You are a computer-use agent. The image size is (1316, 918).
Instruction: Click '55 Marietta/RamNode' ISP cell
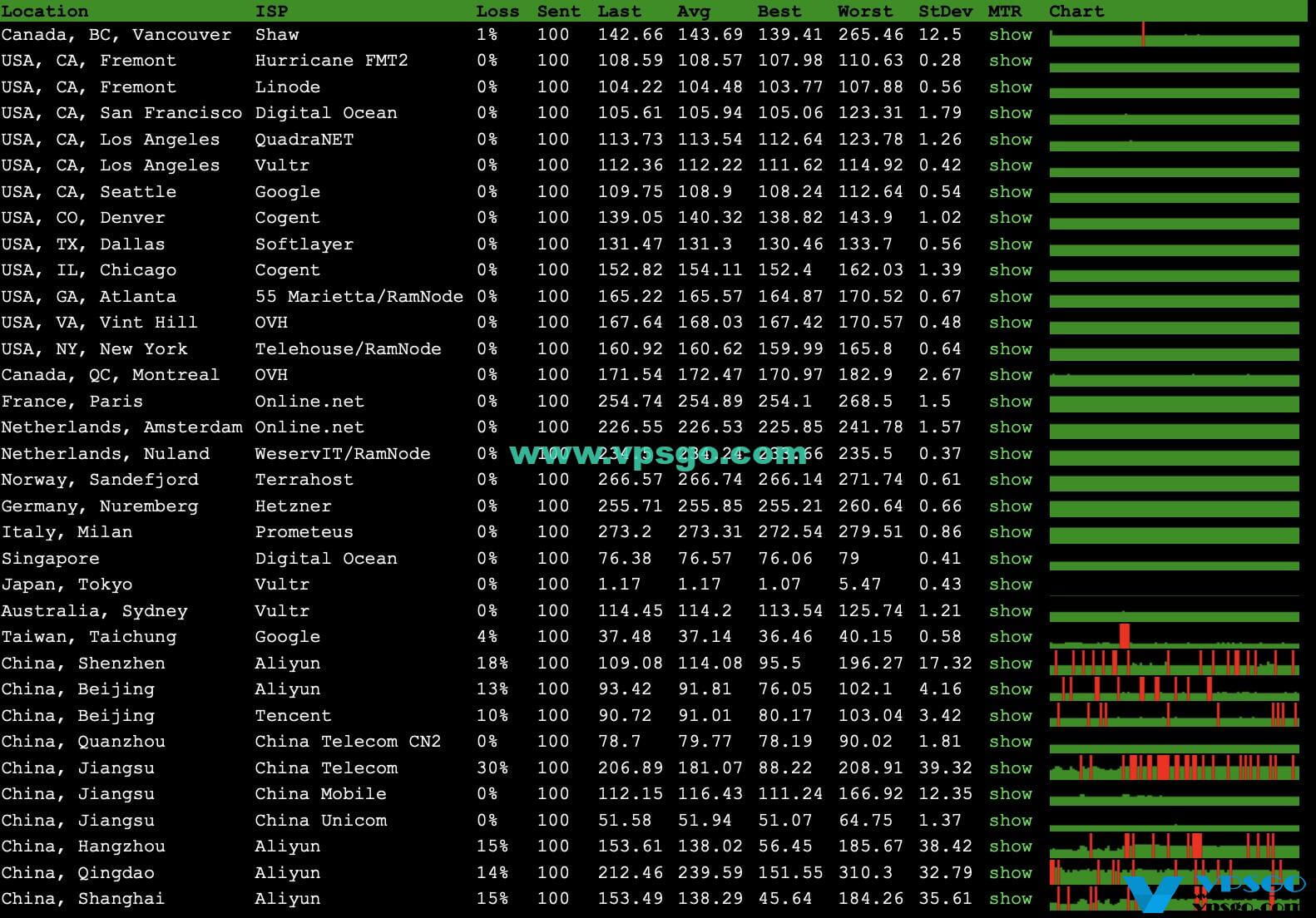point(359,297)
